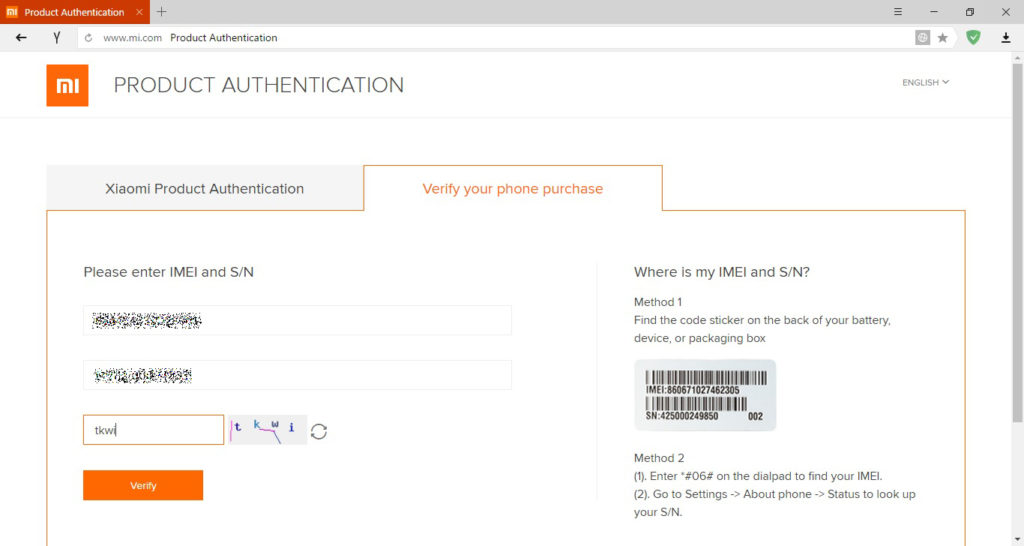
Task: Reload the page with the address bar refresh icon
Action: click(89, 38)
